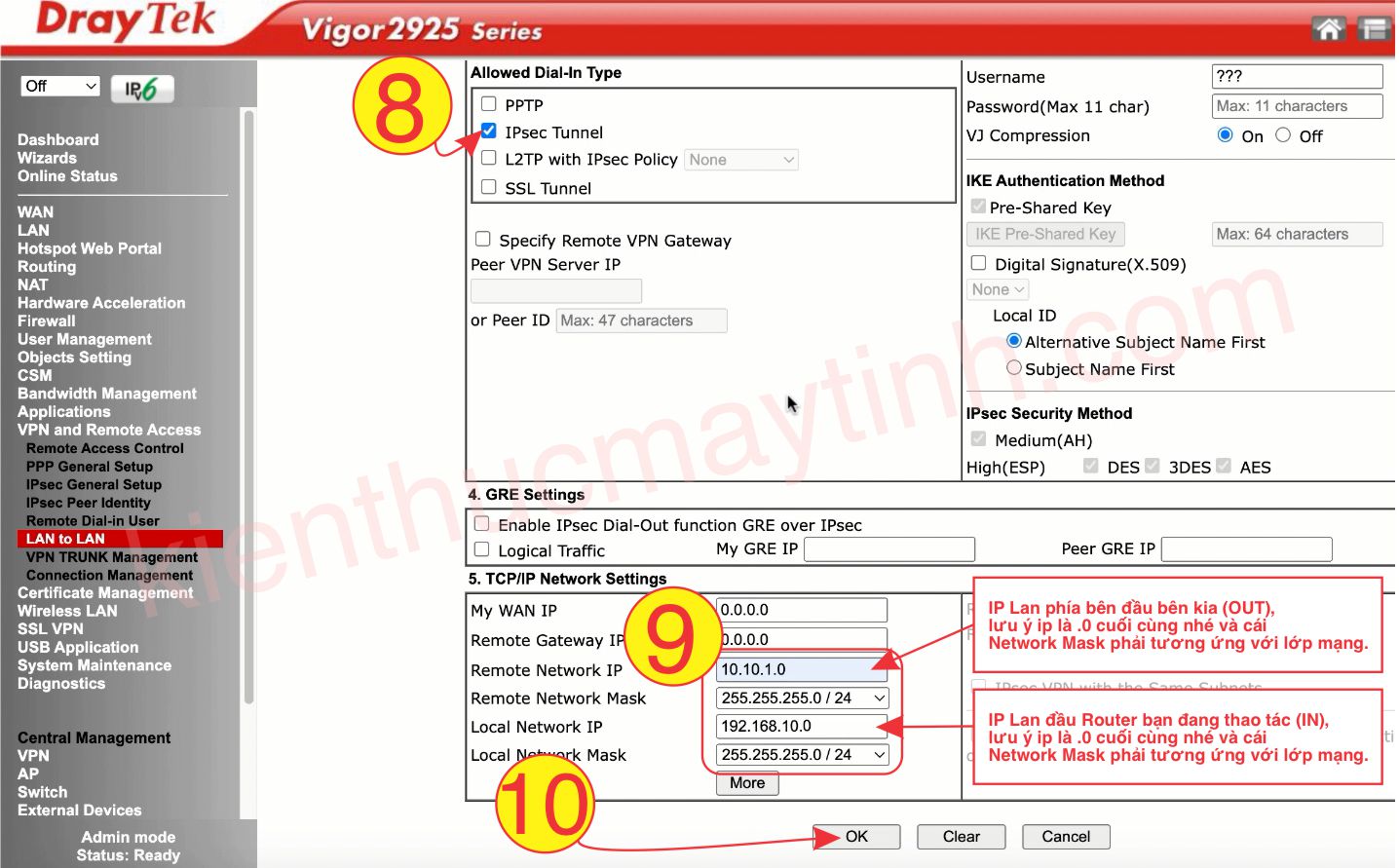Viewport: 1399px width, 868px height.
Task: Click the More button
Action: pyautogui.click(x=747, y=783)
